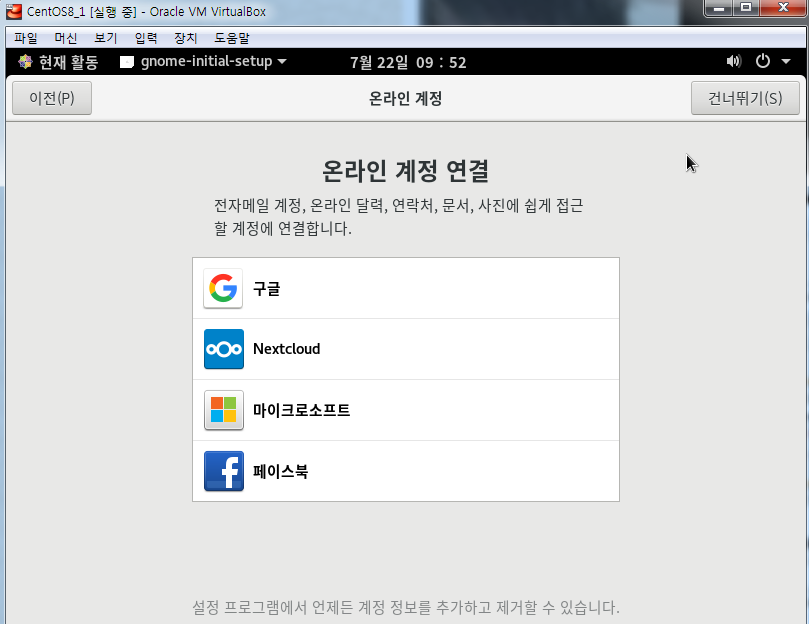Skip with 건너뛰기(S) button
809x624 pixels.
pyautogui.click(x=745, y=98)
